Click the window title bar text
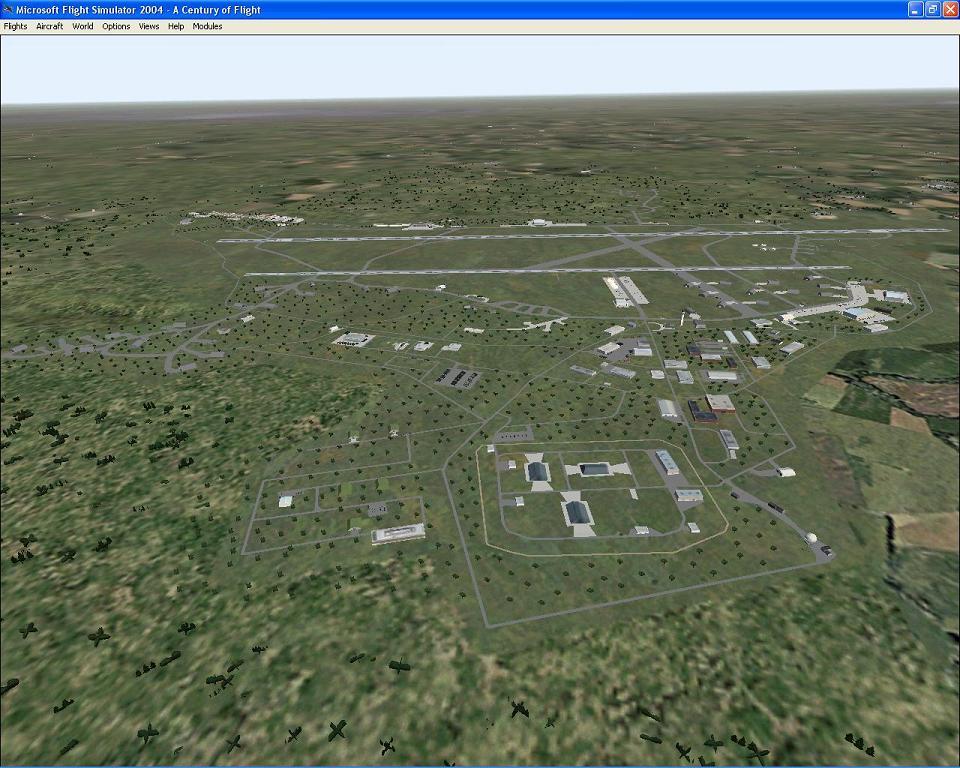The image size is (960, 768). 138,10
